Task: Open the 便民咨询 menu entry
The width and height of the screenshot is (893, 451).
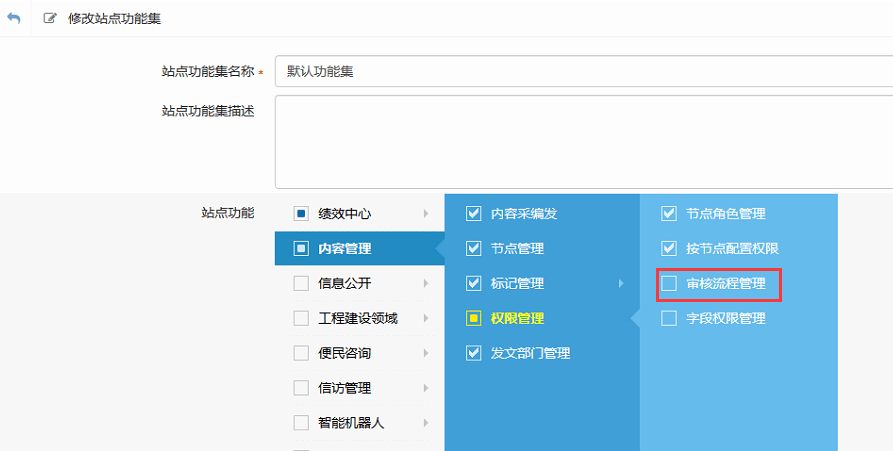Action: (345, 353)
